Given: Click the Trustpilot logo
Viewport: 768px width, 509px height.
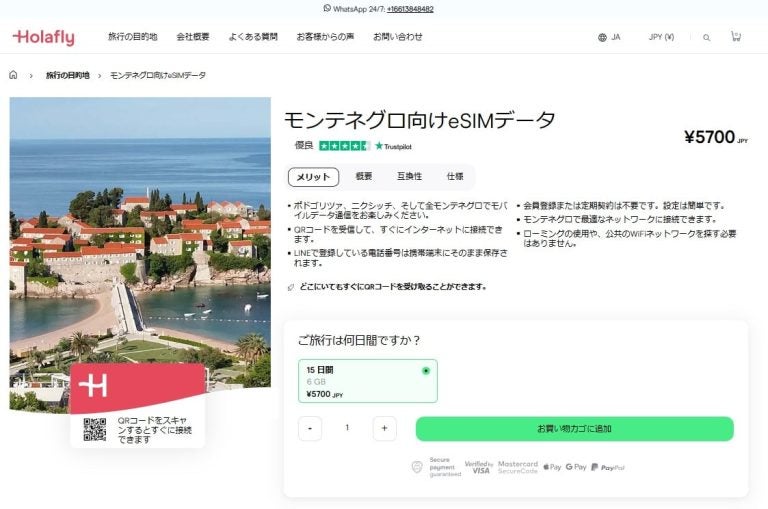Looking at the screenshot, I should pos(393,146).
